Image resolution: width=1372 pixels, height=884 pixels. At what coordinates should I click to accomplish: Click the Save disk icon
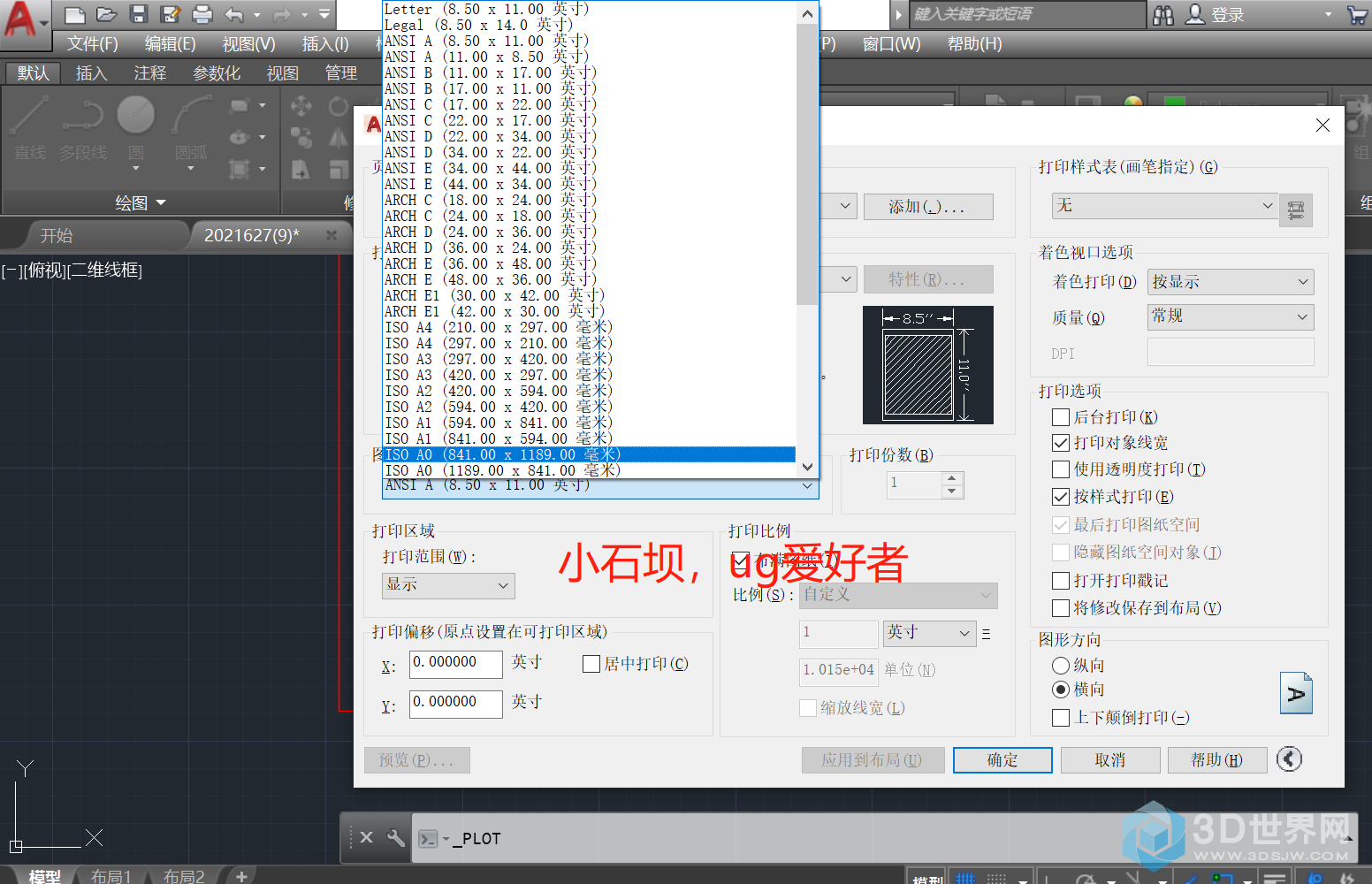[139, 14]
